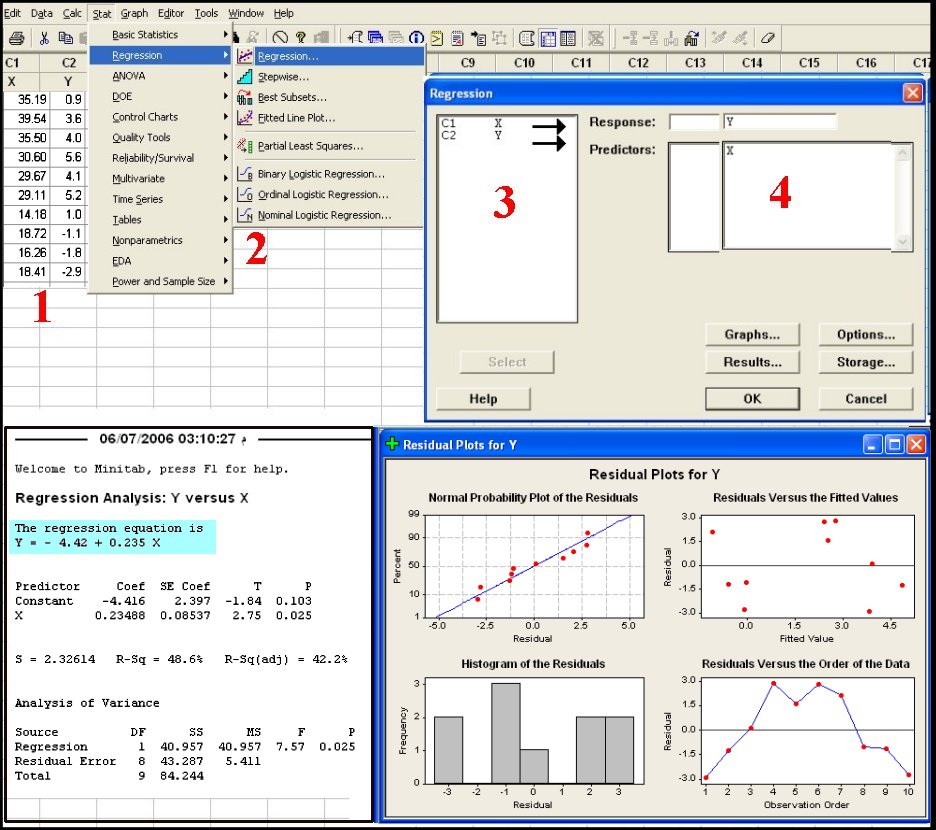Image resolution: width=936 pixels, height=830 pixels.
Task: Click OK in the Regression dialog
Action: coord(752,399)
